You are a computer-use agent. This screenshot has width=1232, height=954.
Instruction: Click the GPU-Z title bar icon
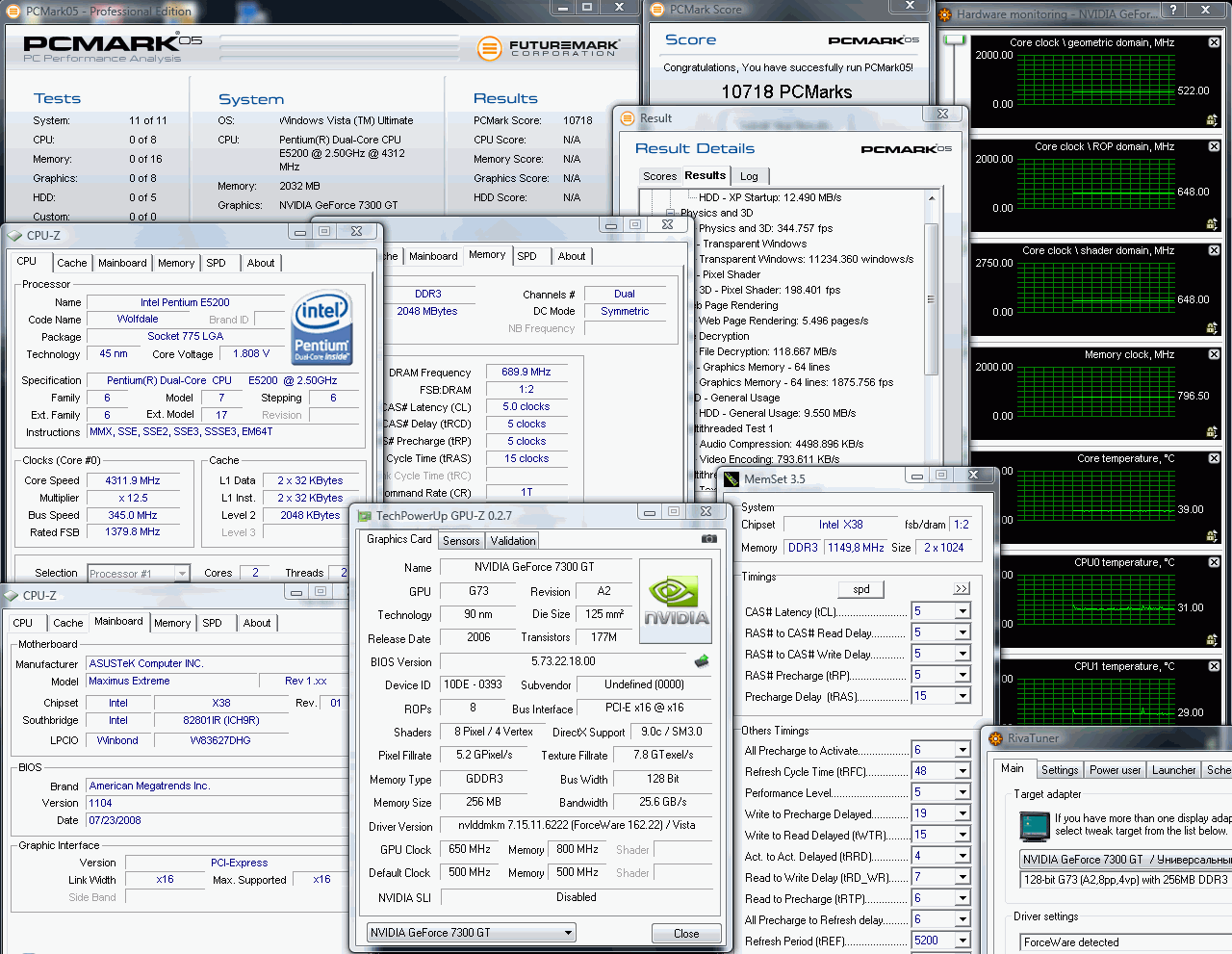[365, 516]
